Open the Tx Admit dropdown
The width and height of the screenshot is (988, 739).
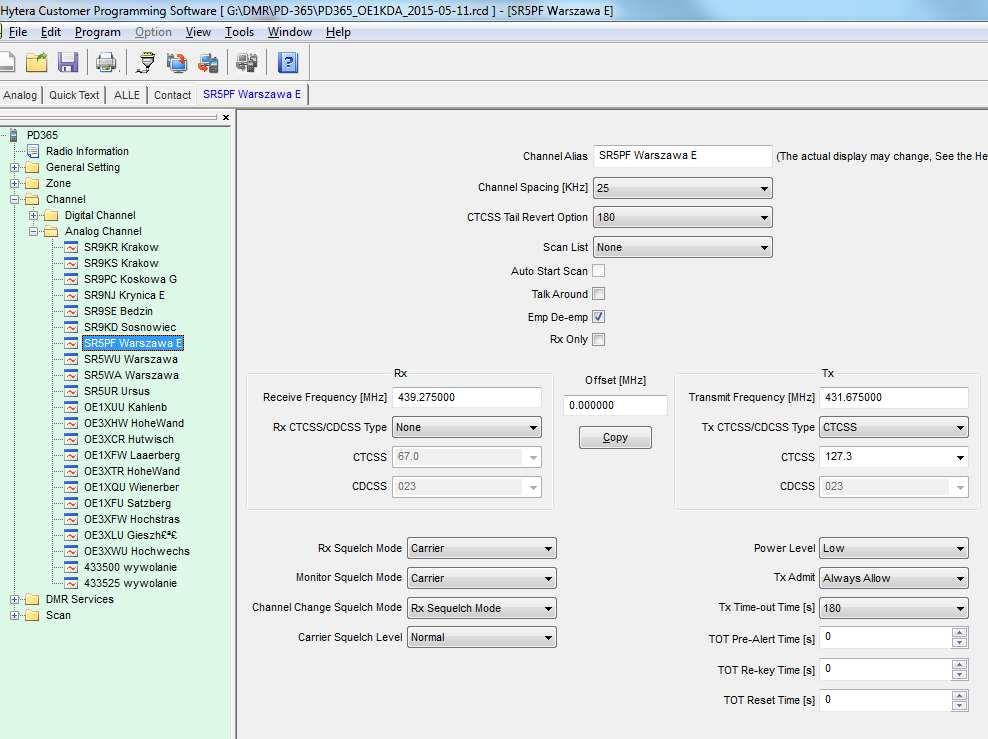[x=894, y=578]
